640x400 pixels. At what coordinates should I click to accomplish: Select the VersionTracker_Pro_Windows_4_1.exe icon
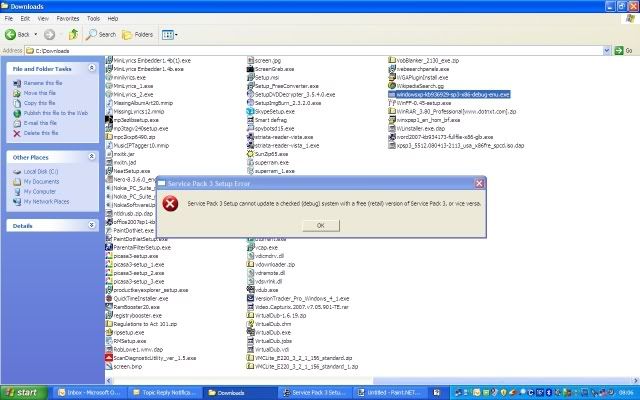coord(251,298)
